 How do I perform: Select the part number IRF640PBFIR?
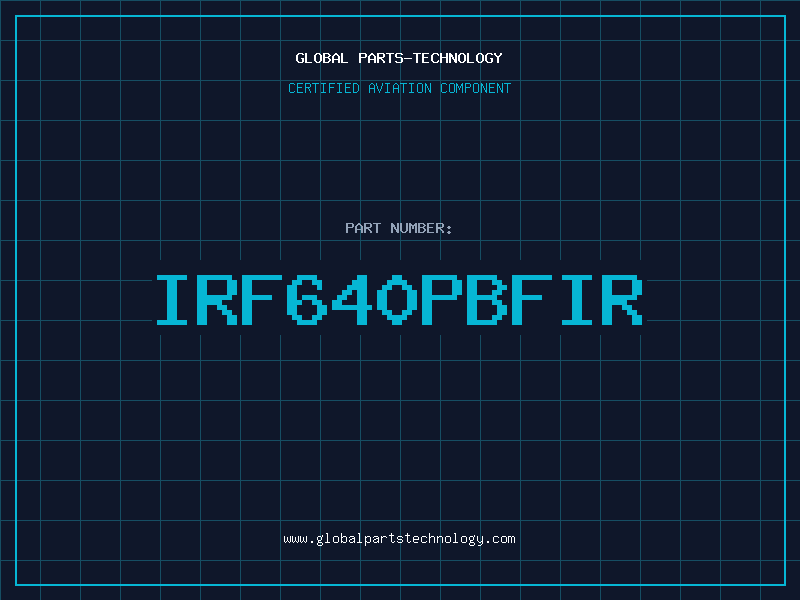click(x=399, y=299)
